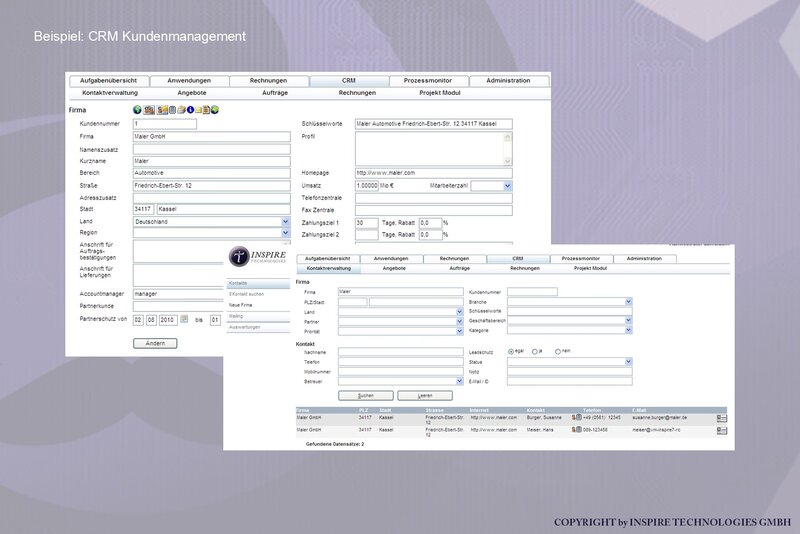Open Mailing in the left sidebar
The height and width of the screenshot is (534, 800).
(258, 316)
